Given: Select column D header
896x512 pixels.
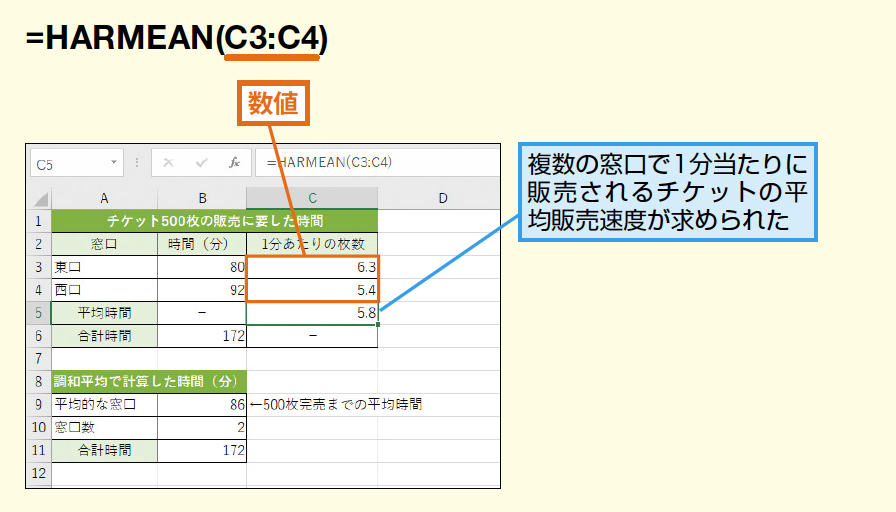Looking at the screenshot, I should click(439, 198).
